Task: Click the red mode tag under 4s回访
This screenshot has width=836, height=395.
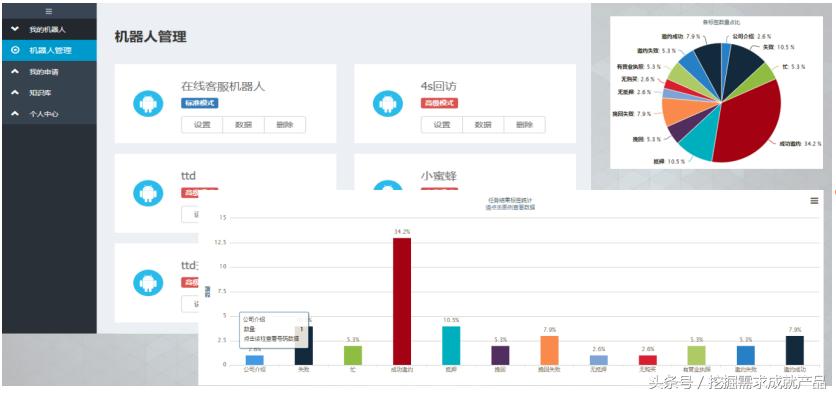Action: click(439, 103)
